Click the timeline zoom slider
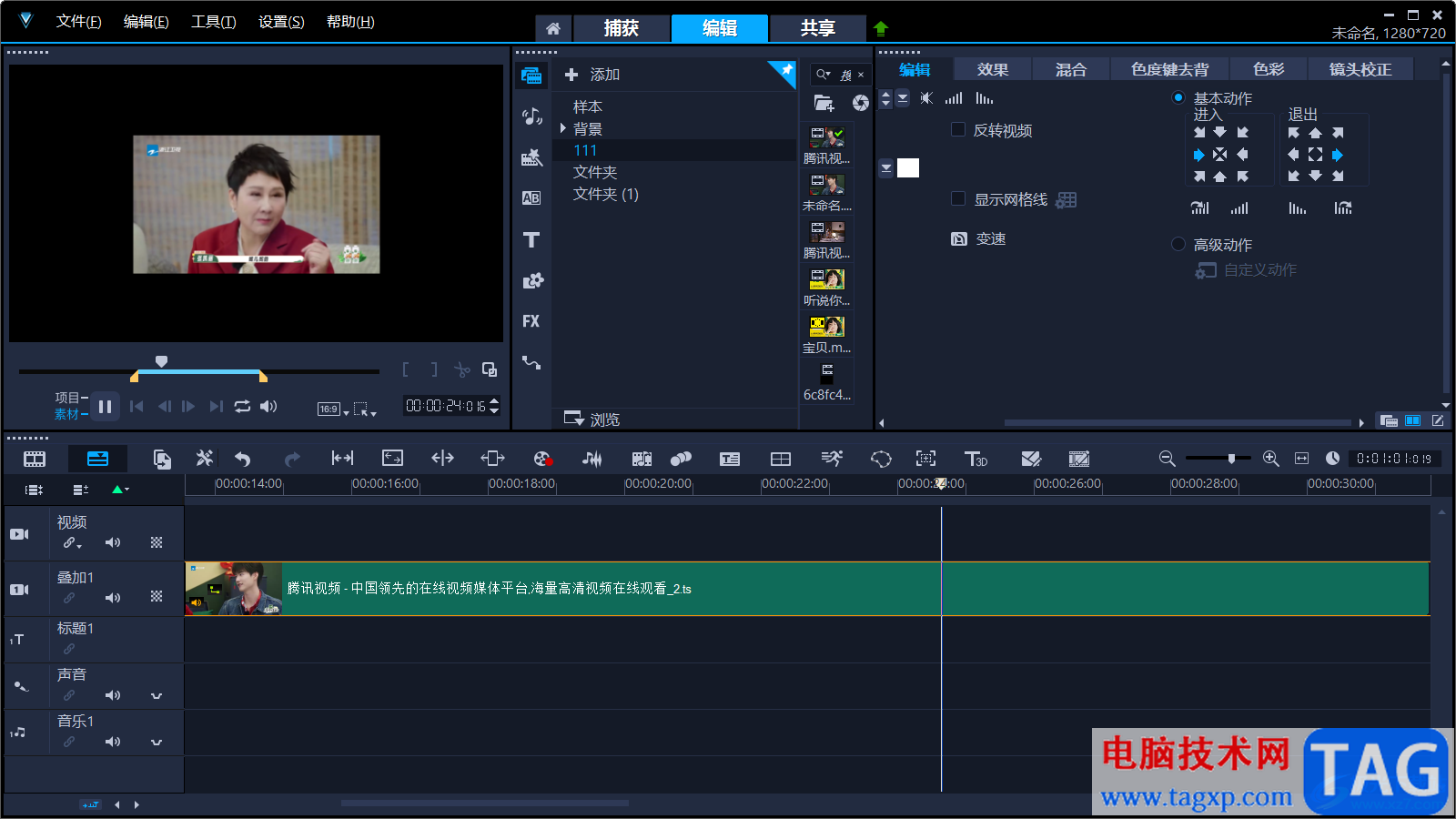Image resolution: width=1456 pixels, height=819 pixels. coord(1218,459)
